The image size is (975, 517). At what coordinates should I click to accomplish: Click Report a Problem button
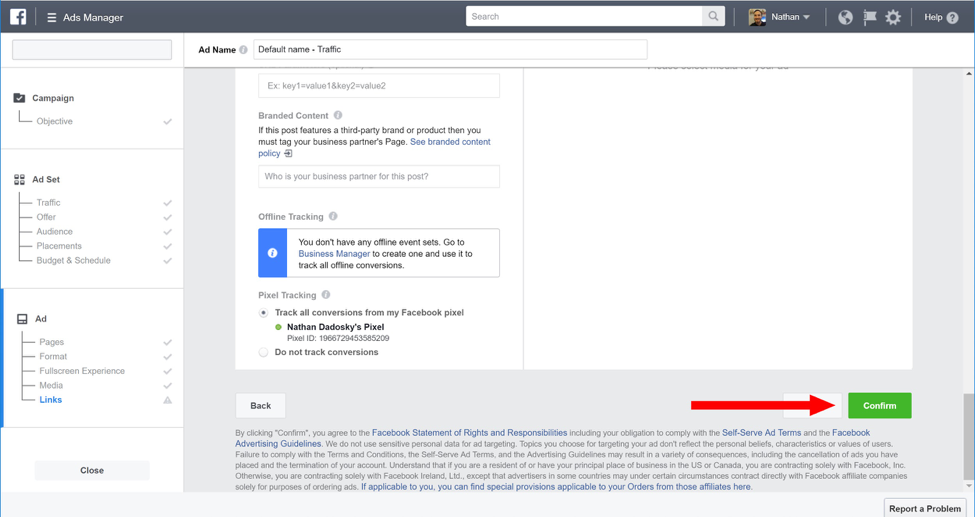(x=925, y=508)
